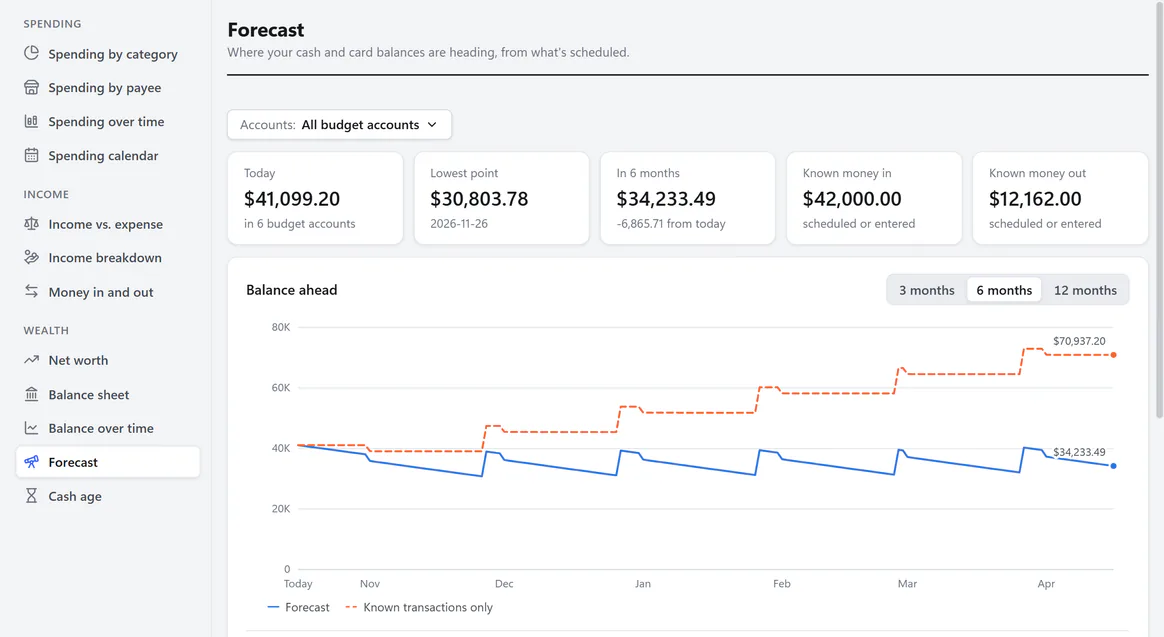The width and height of the screenshot is (1164, 637).
Task: Click the blue forecast endpoint dot
Action: [x=1114, y=466]
